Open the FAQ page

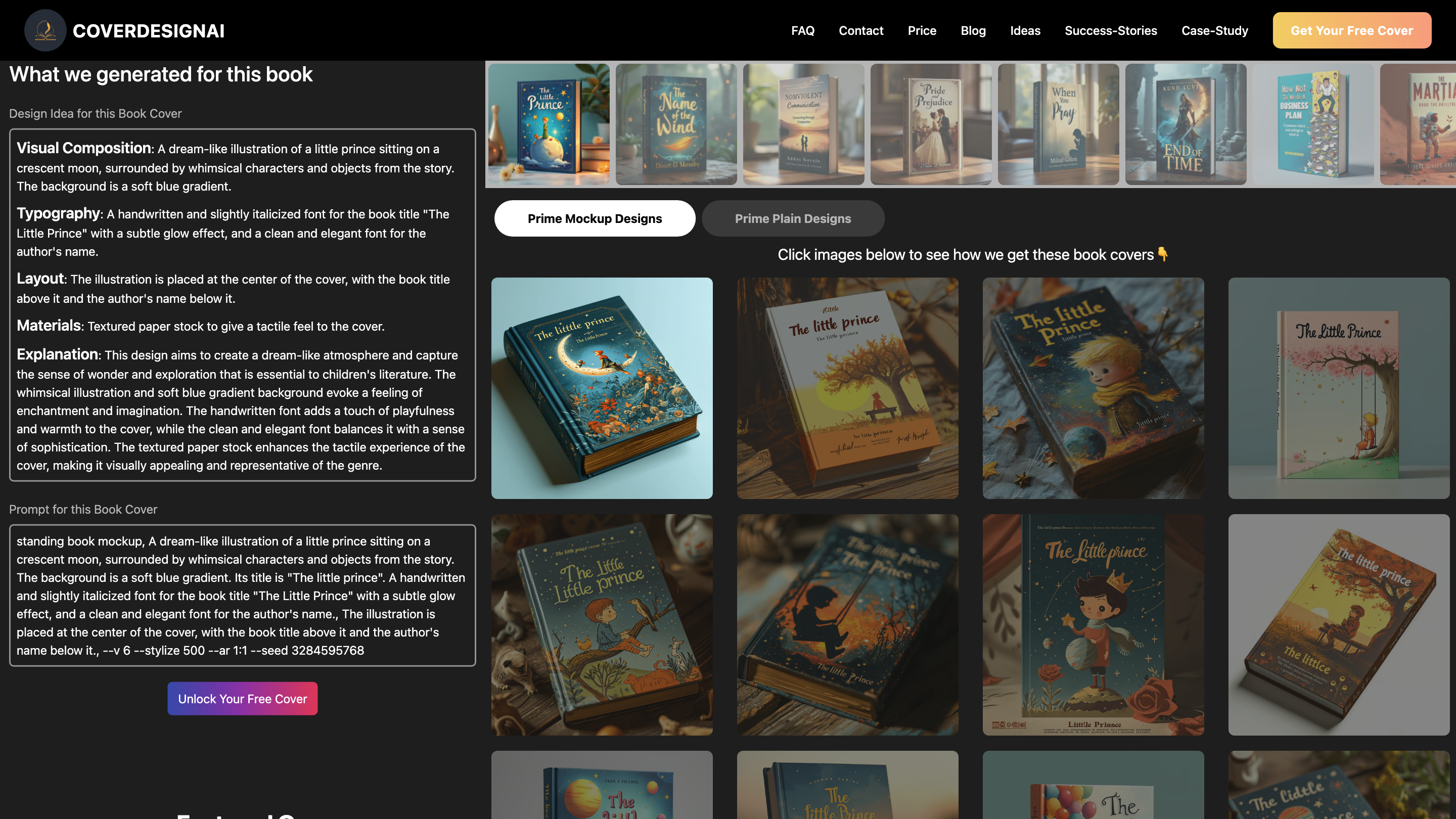pyautogui.click(x=802, y=30)
